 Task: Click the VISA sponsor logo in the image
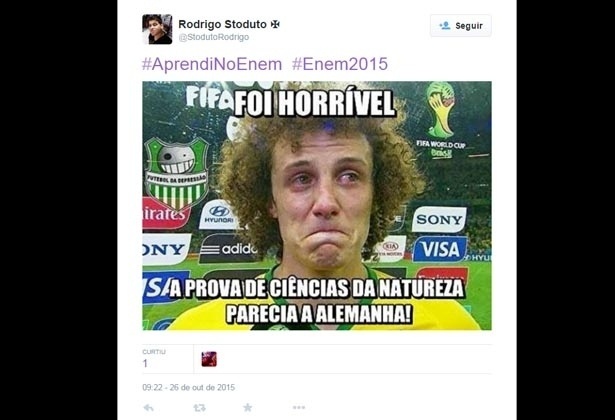pos(440,249)
